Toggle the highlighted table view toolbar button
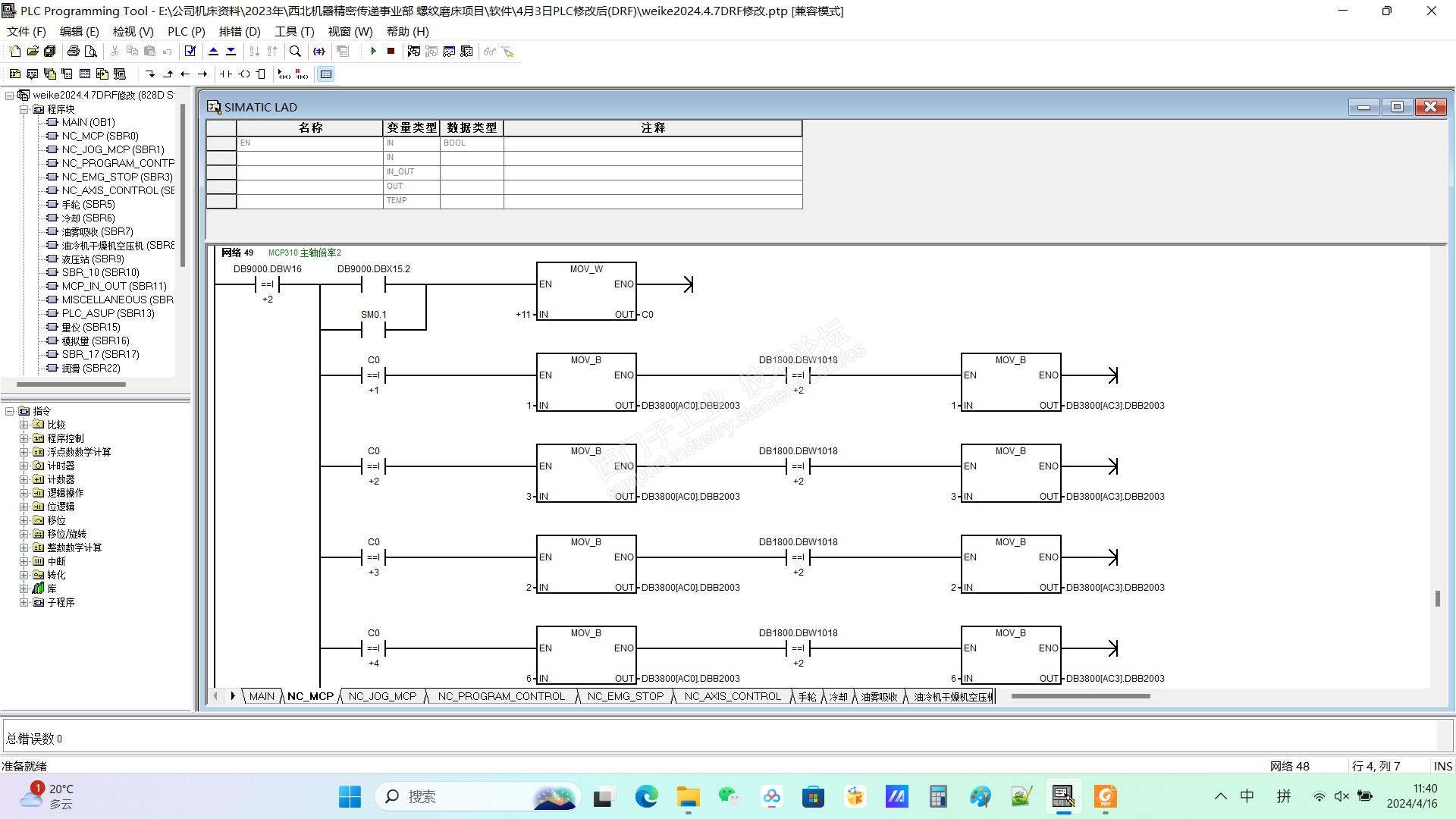This screenshot has height=819, width=1456. [x=326, y=74]
